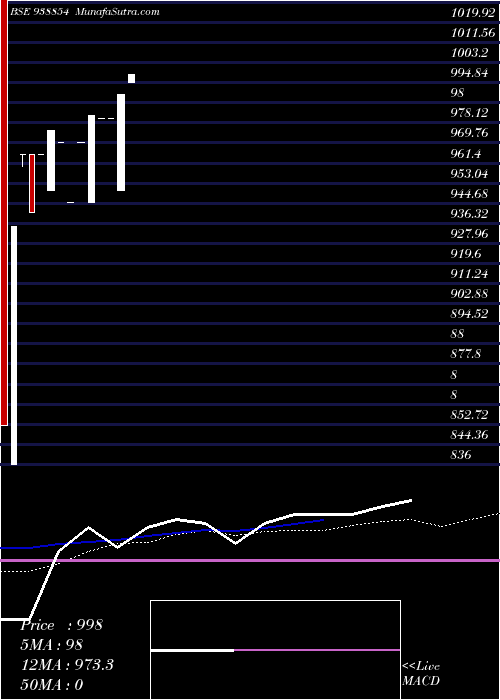Click the 978.12 axis value
Viewport: 500px width, 700px height.
469,113
